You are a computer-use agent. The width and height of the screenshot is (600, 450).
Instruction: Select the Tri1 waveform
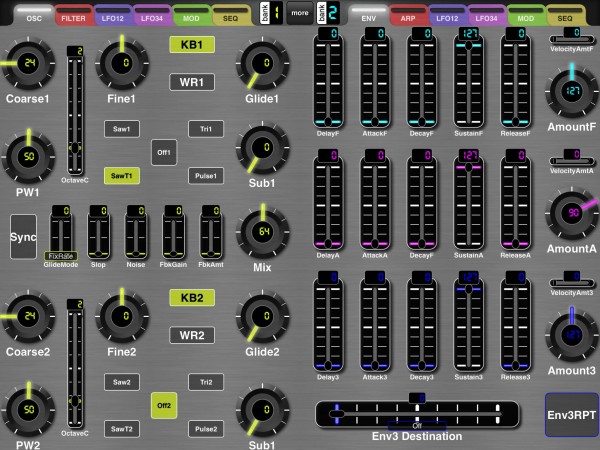click(x=206, y=129)
